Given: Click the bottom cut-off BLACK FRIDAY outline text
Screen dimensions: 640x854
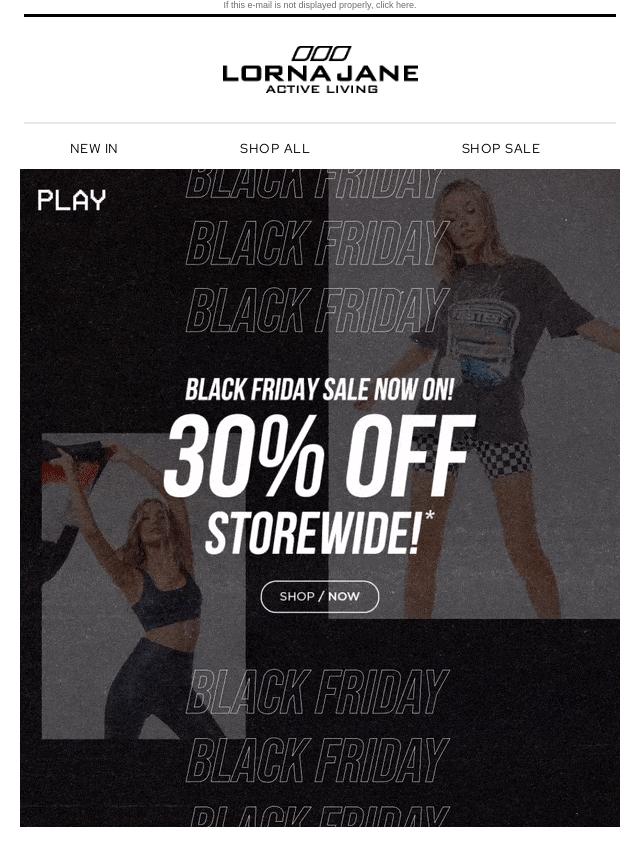Looking at the screenshot, I should [x=320, y=816].
